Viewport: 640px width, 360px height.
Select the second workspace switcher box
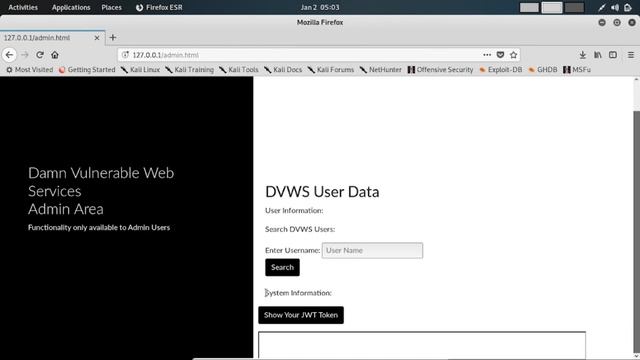552,7
